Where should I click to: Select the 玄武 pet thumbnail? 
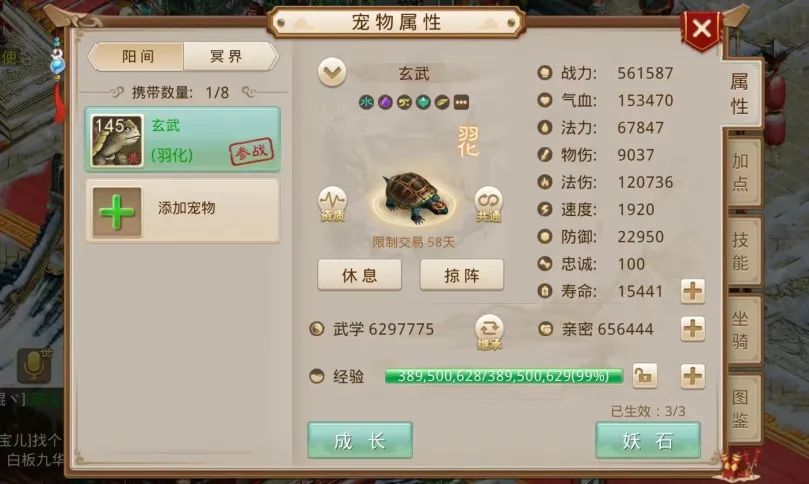pos(117,140)
